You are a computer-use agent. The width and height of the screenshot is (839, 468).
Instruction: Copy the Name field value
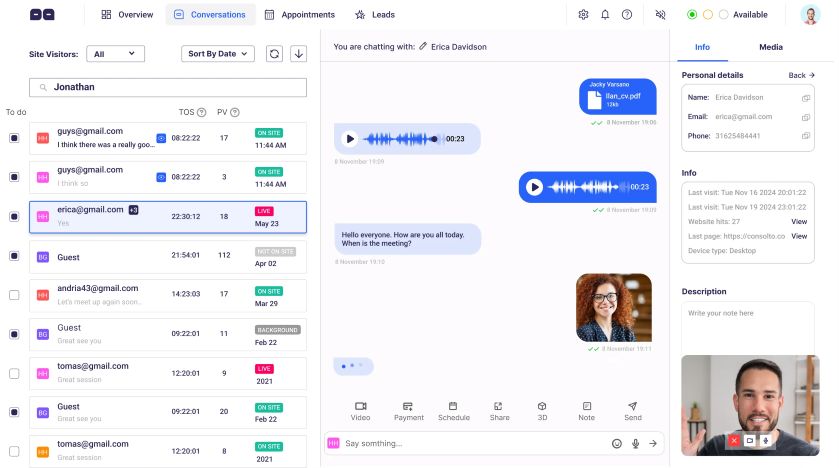click(806, 98)
